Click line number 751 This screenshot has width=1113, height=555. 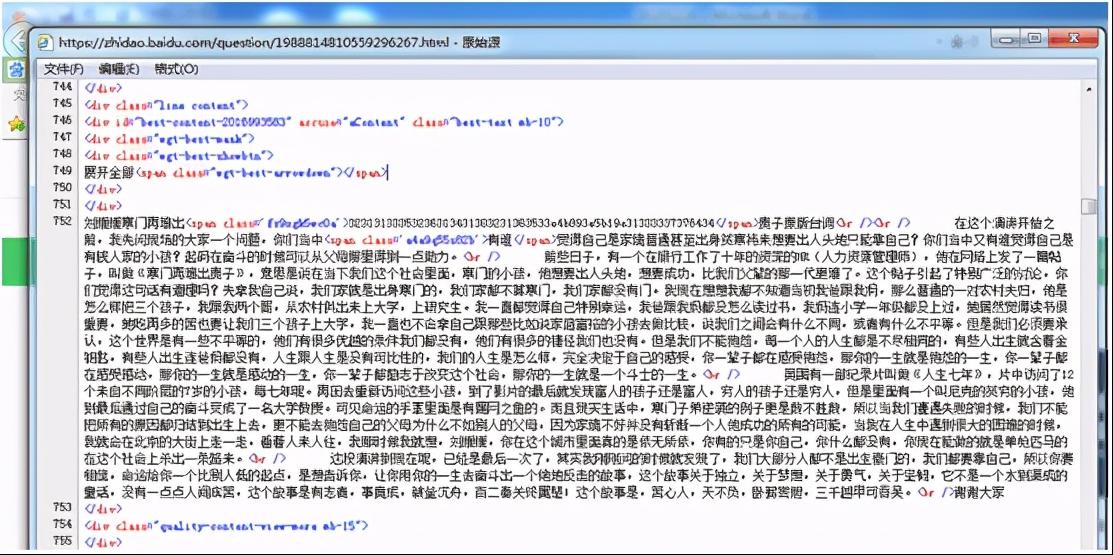pyautogui.click(x=62, y=204)
